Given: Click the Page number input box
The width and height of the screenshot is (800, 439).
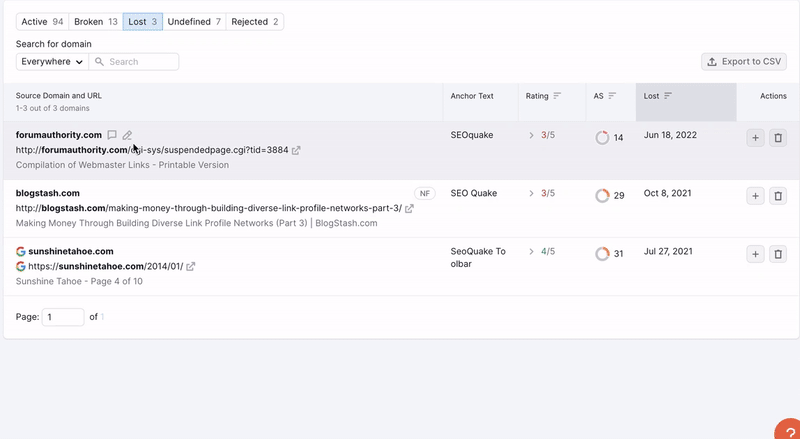Looking at the screenshot, I should [63, 317].
